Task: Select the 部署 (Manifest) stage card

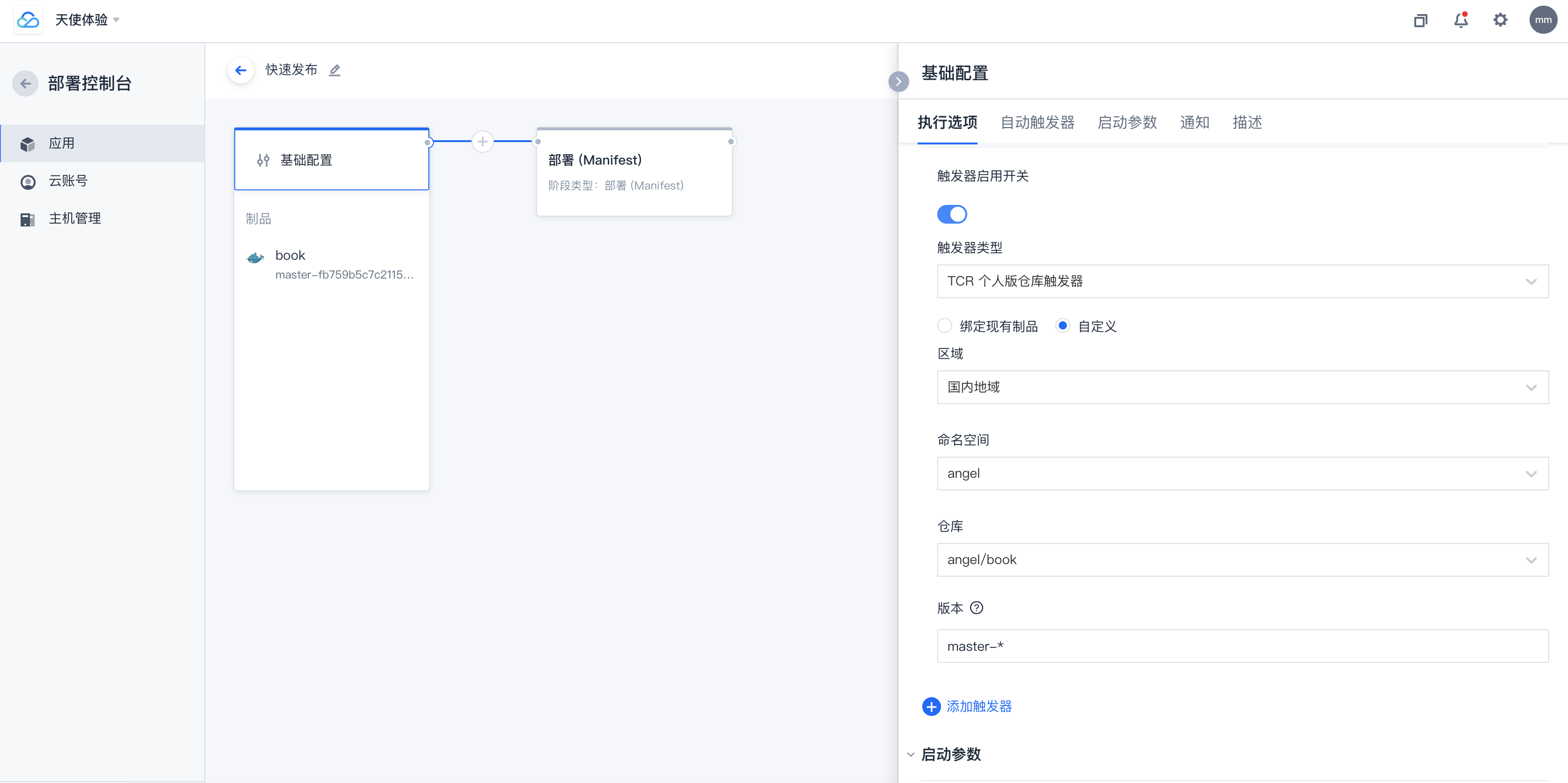Action: [x=634, y=172]
